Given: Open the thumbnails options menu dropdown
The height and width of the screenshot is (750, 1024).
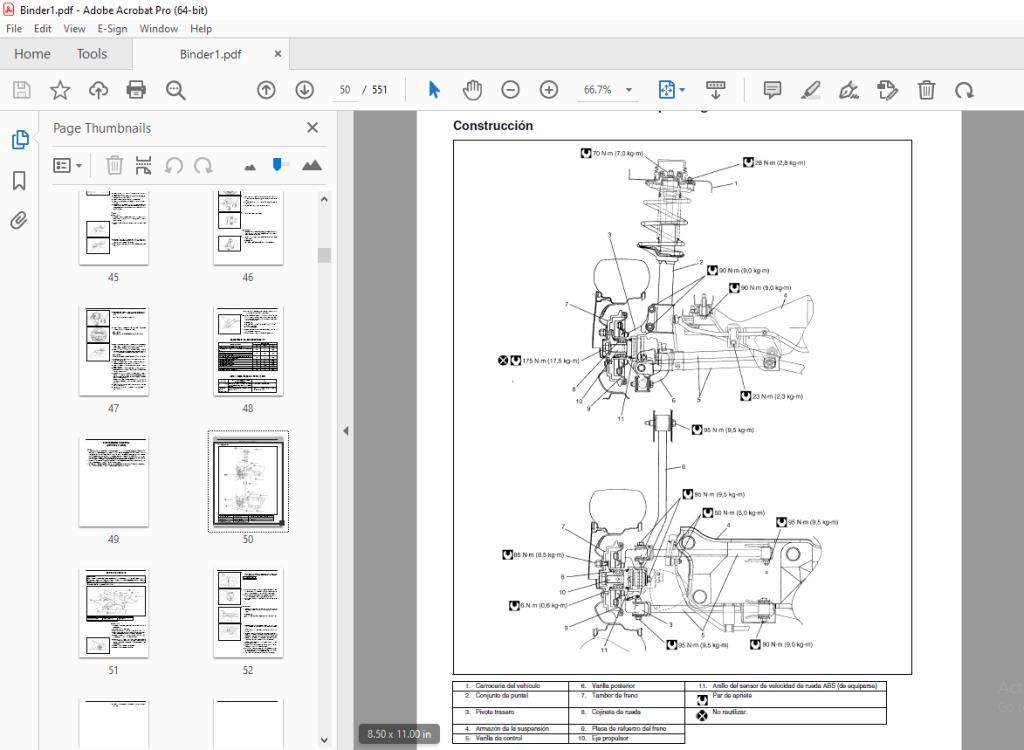Looking at the screenshot, I should click(67, 165).
